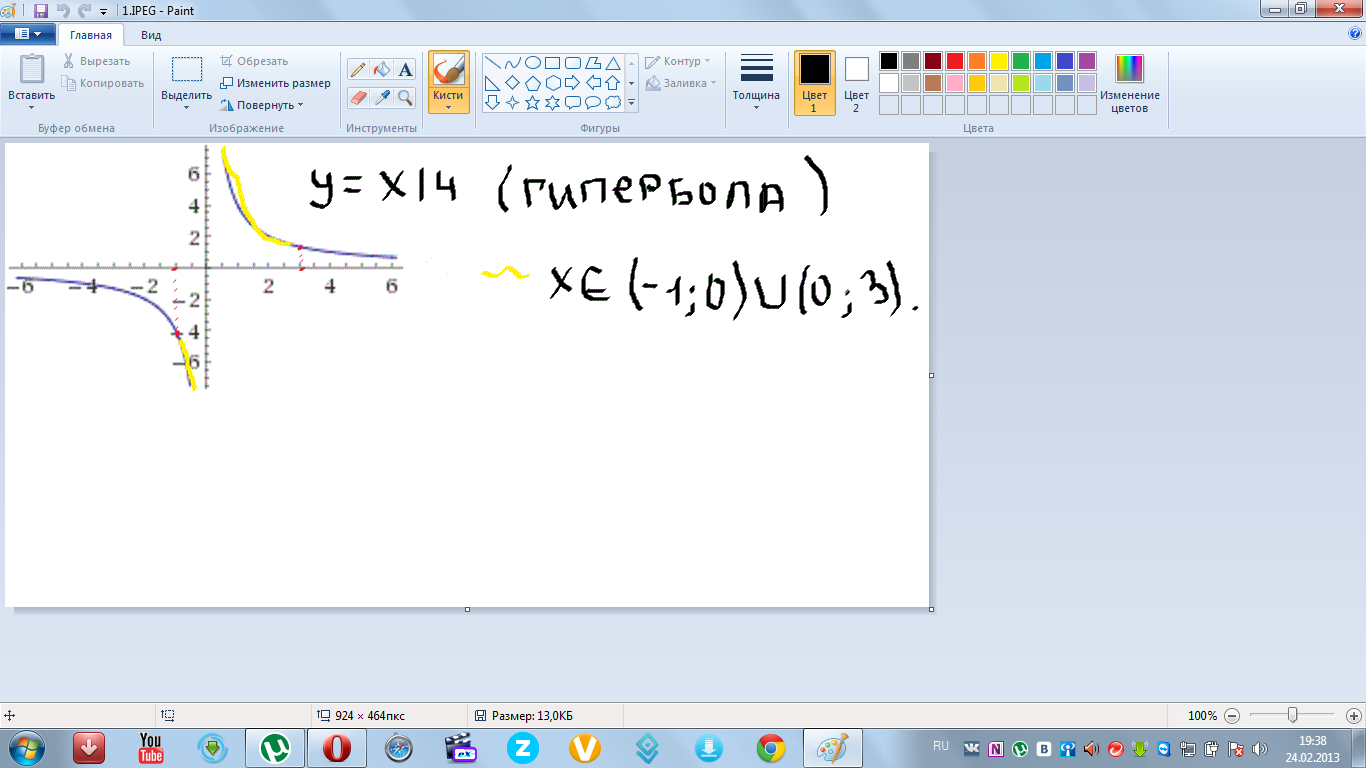This screenshot has height=768, width=1366.
Task: Select the Fill with color bucket tool
Action: [381, 69]
